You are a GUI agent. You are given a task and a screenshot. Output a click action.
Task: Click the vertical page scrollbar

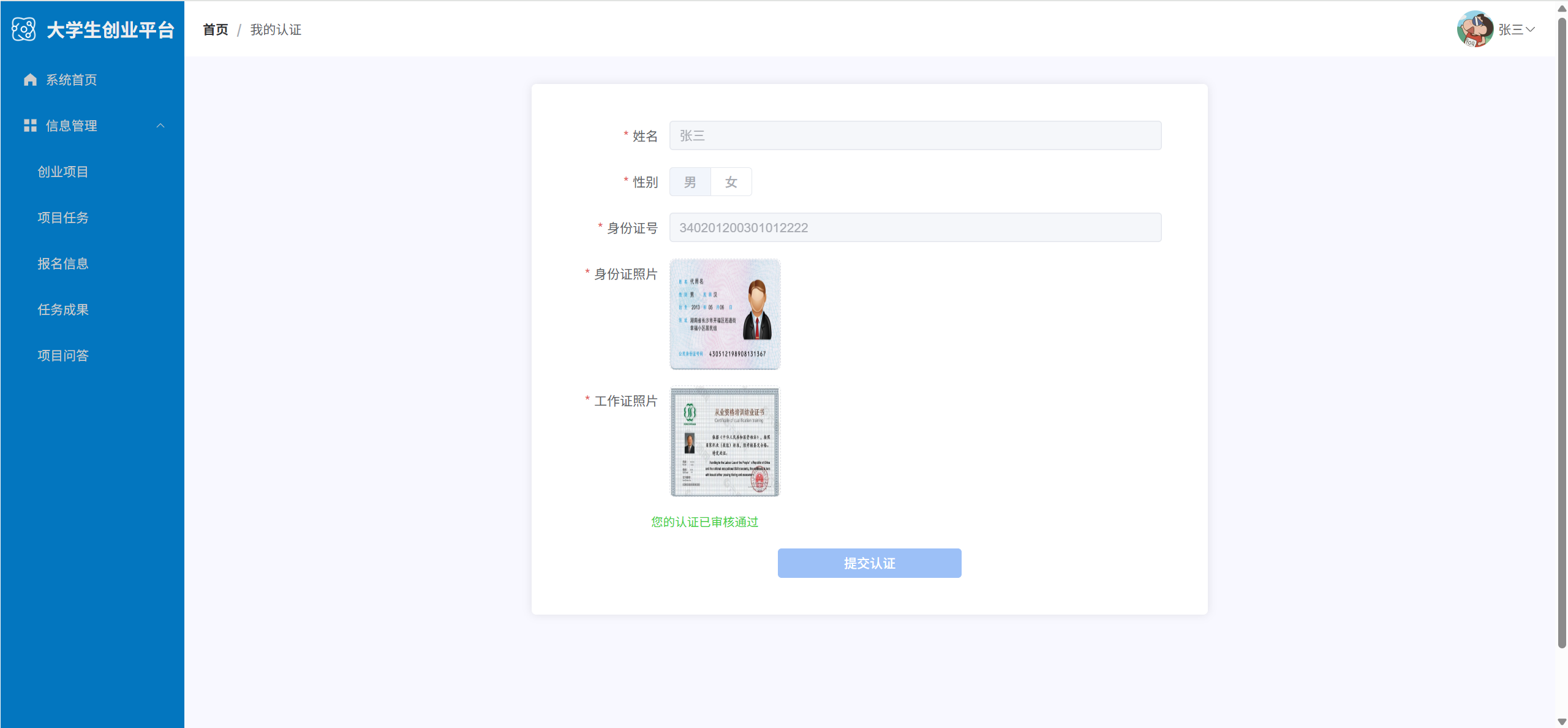pyautogui.click(x=1561, y=331)
